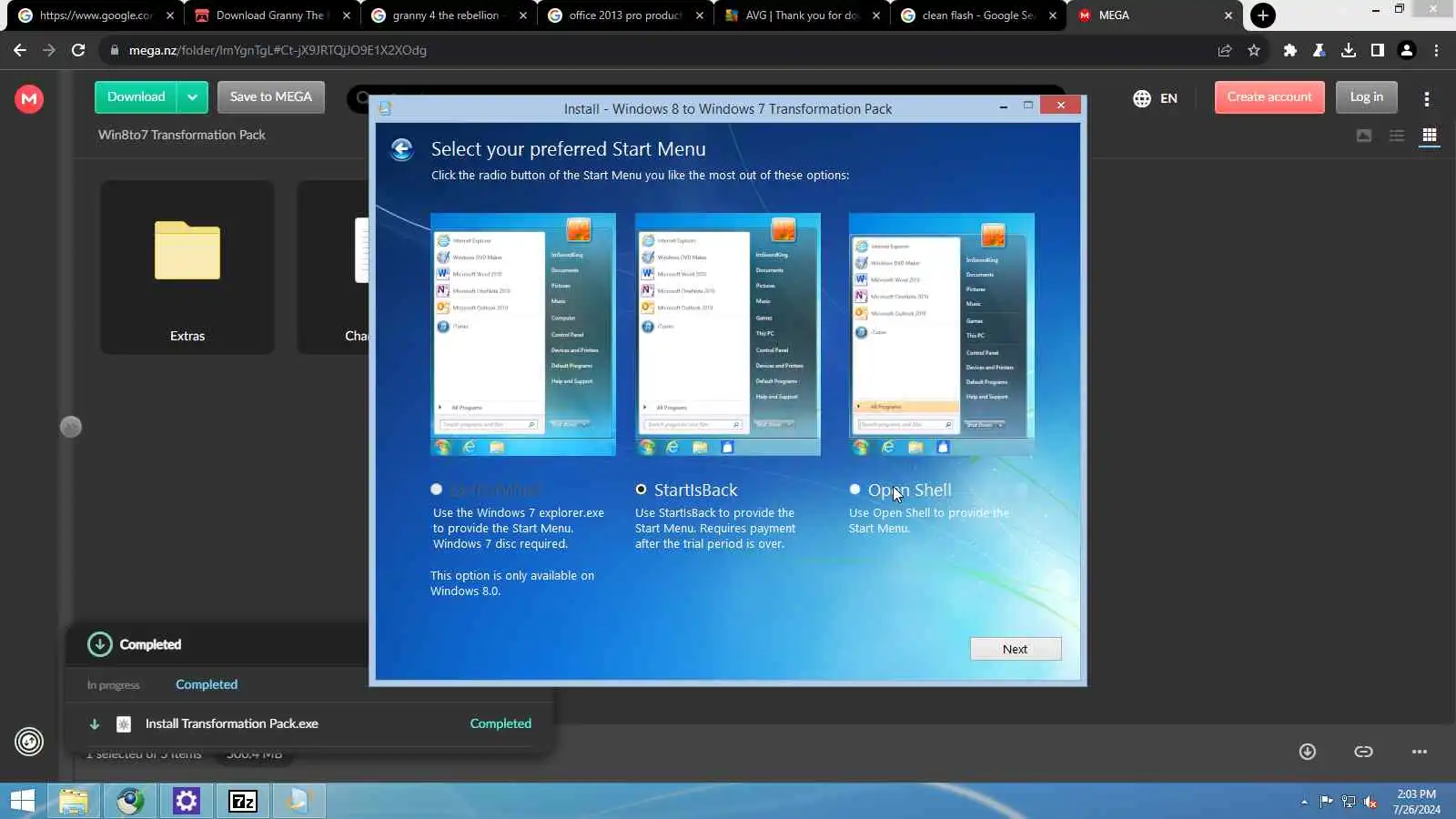
Task: Switch to granny 4 the rebellion tab
Action: (446, 15)
